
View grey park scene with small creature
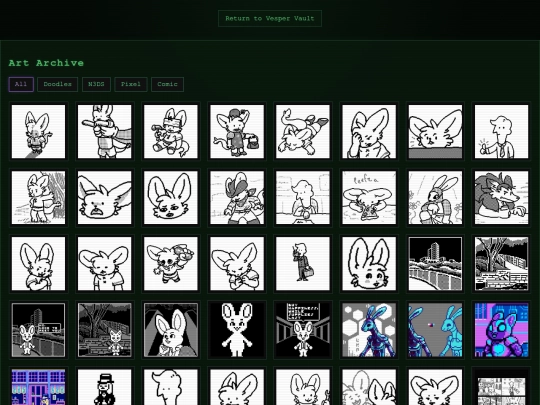tap(104, 330)
